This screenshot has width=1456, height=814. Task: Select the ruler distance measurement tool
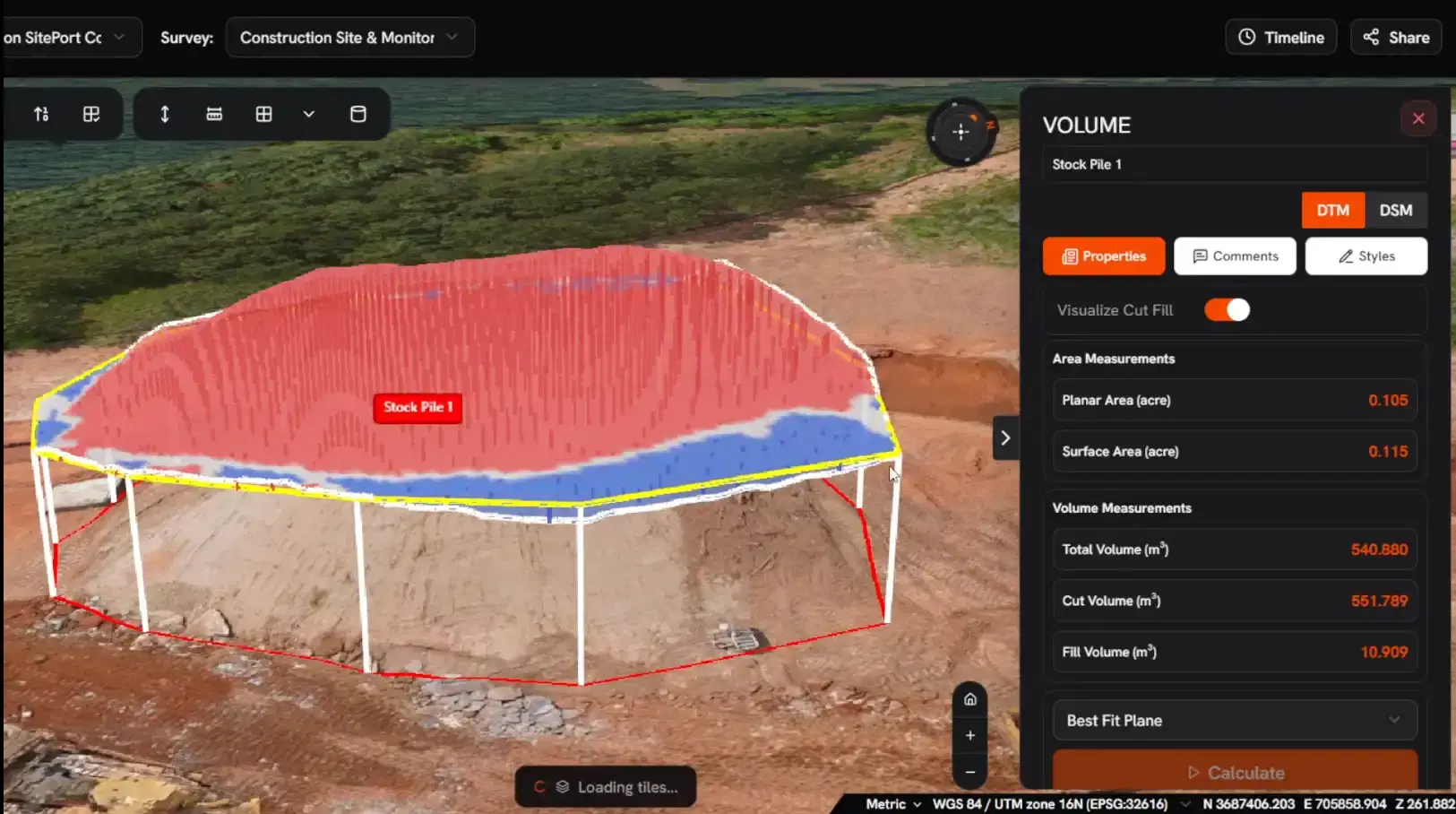pos(214,114)
